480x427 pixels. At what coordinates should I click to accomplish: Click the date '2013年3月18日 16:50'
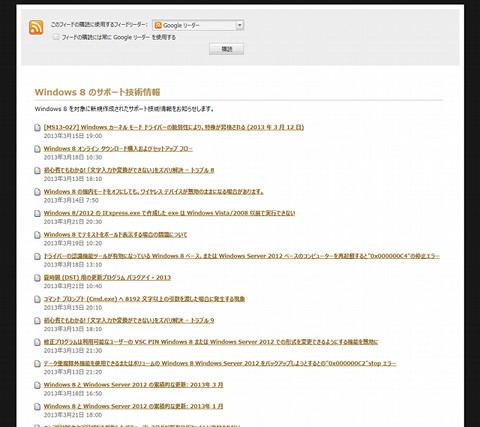coord(73,394)
